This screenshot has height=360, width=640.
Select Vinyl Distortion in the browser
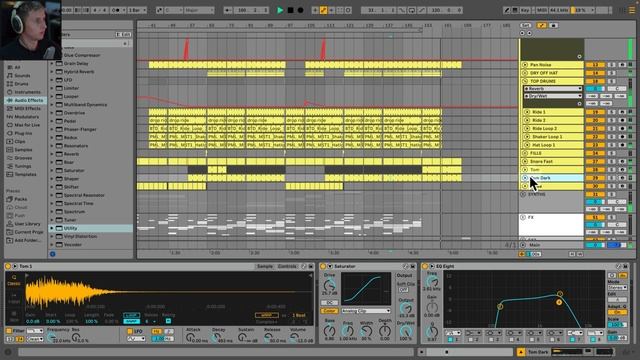click(x=80, y=236)
